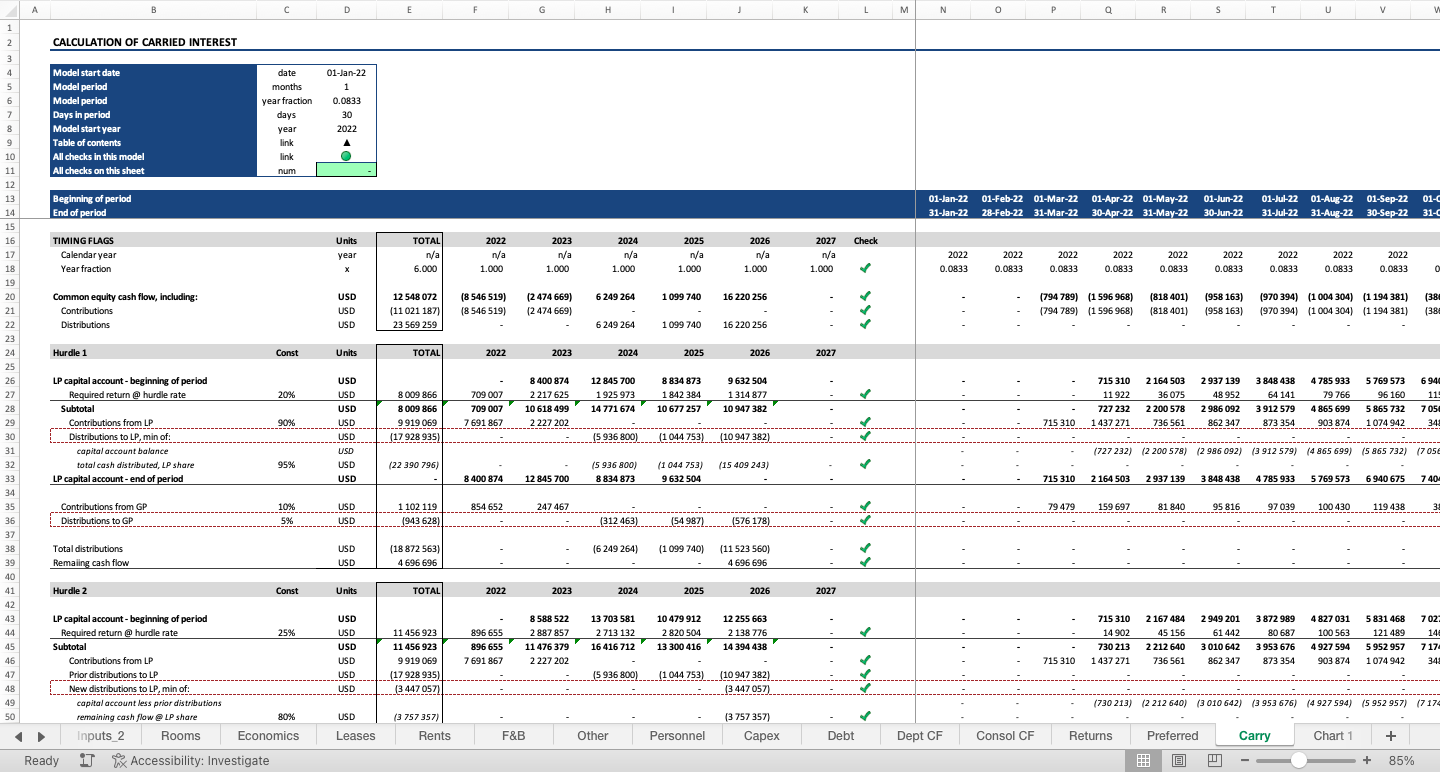This screenshot has width=1440, height=772.
Task: Select the Required return hurdle rate 20% cell
Action: point(286,394)
